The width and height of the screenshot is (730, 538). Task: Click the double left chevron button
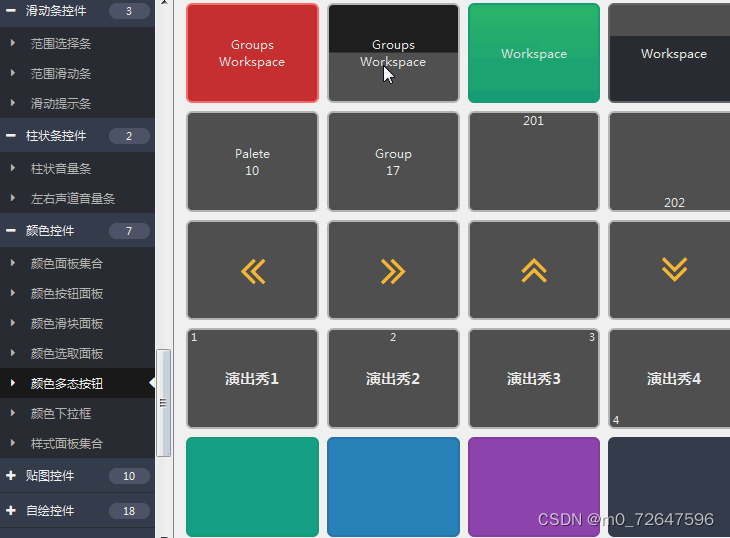[x=252, y=270]
